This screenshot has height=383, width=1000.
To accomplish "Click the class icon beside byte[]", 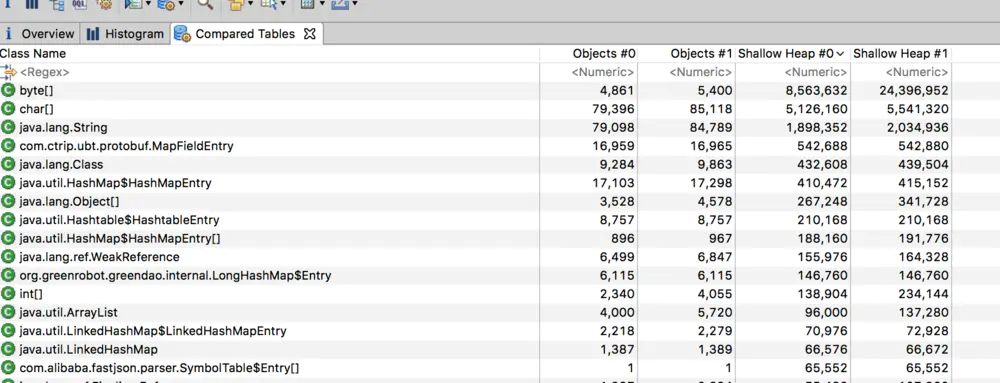I will 8,90.
